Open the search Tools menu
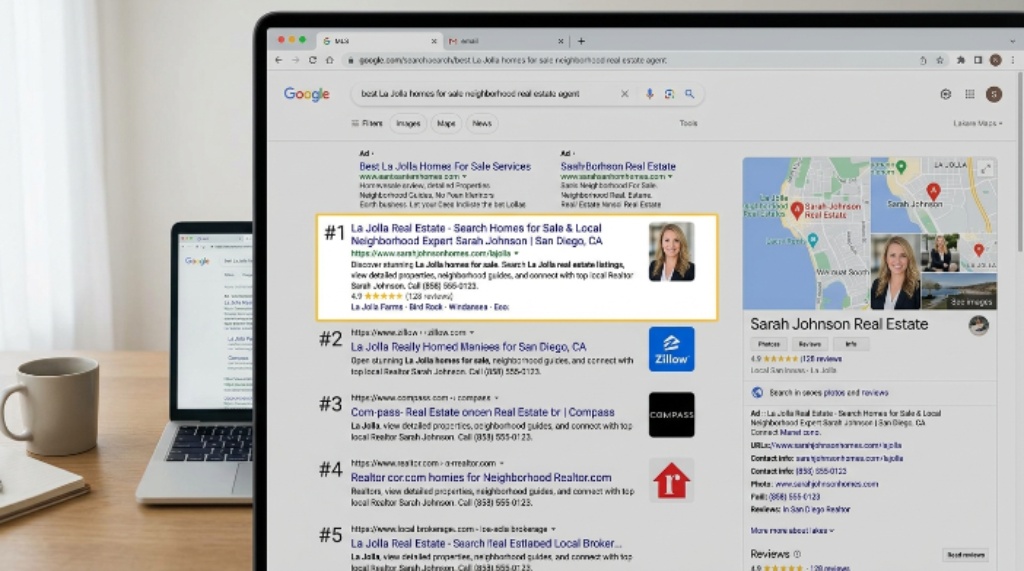Screen dimensions: 1024x571 (688, 123)
